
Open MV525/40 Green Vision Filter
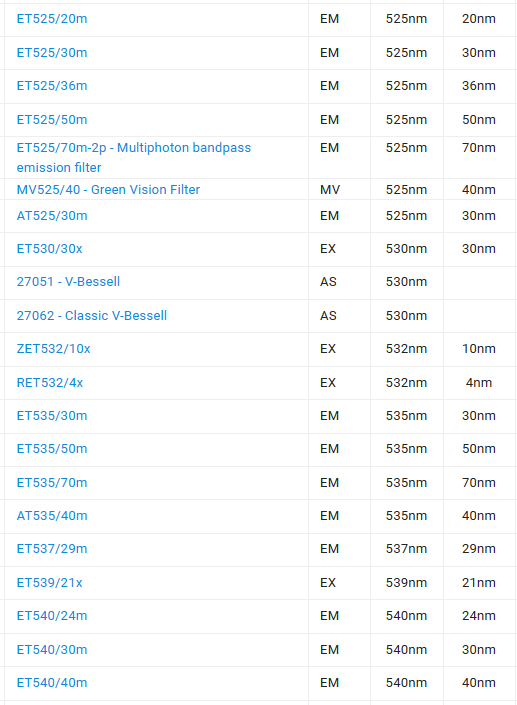(x=108, y=190)
